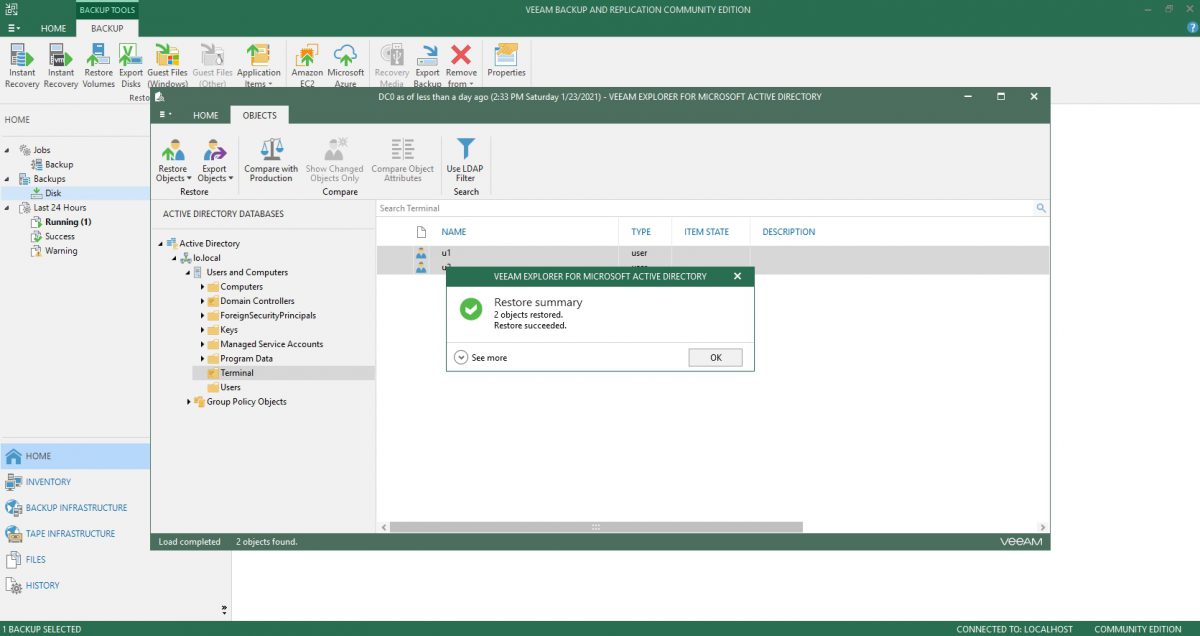Click the Restore Volumes icon

tap(98, 63)
